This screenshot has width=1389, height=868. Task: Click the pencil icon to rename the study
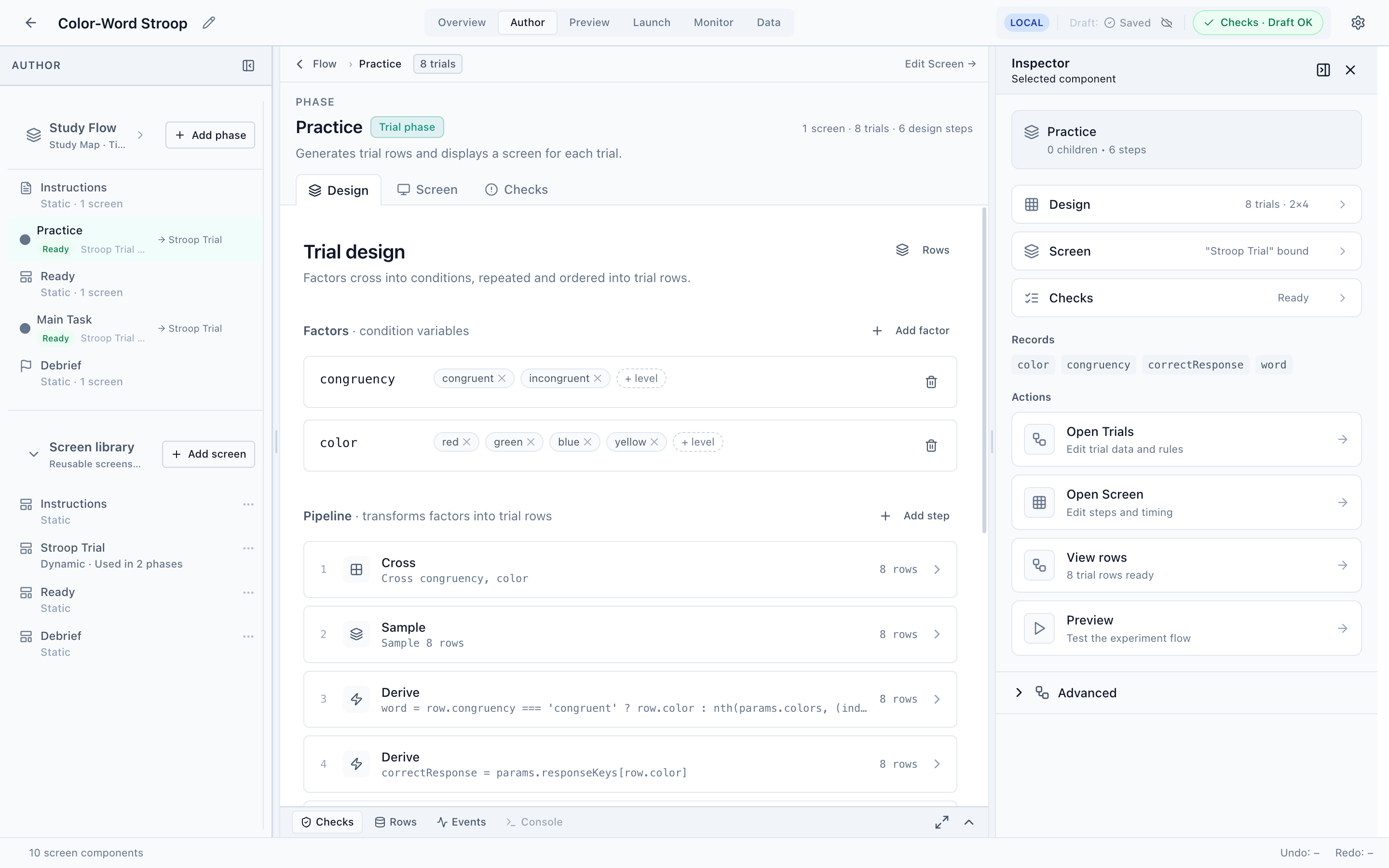pyautogui.click(x=209, y=23)
